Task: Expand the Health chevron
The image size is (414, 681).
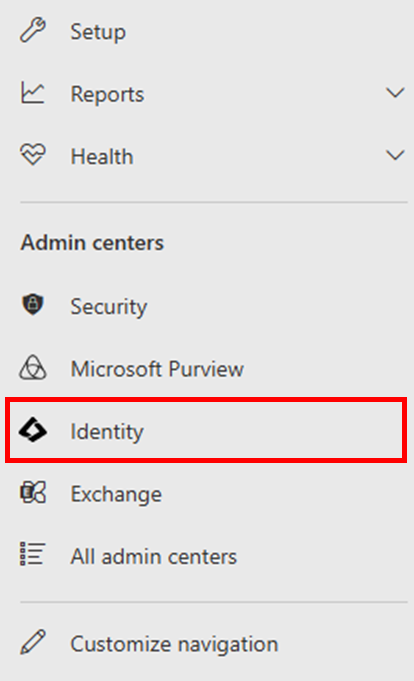Action: pos(395,155)
